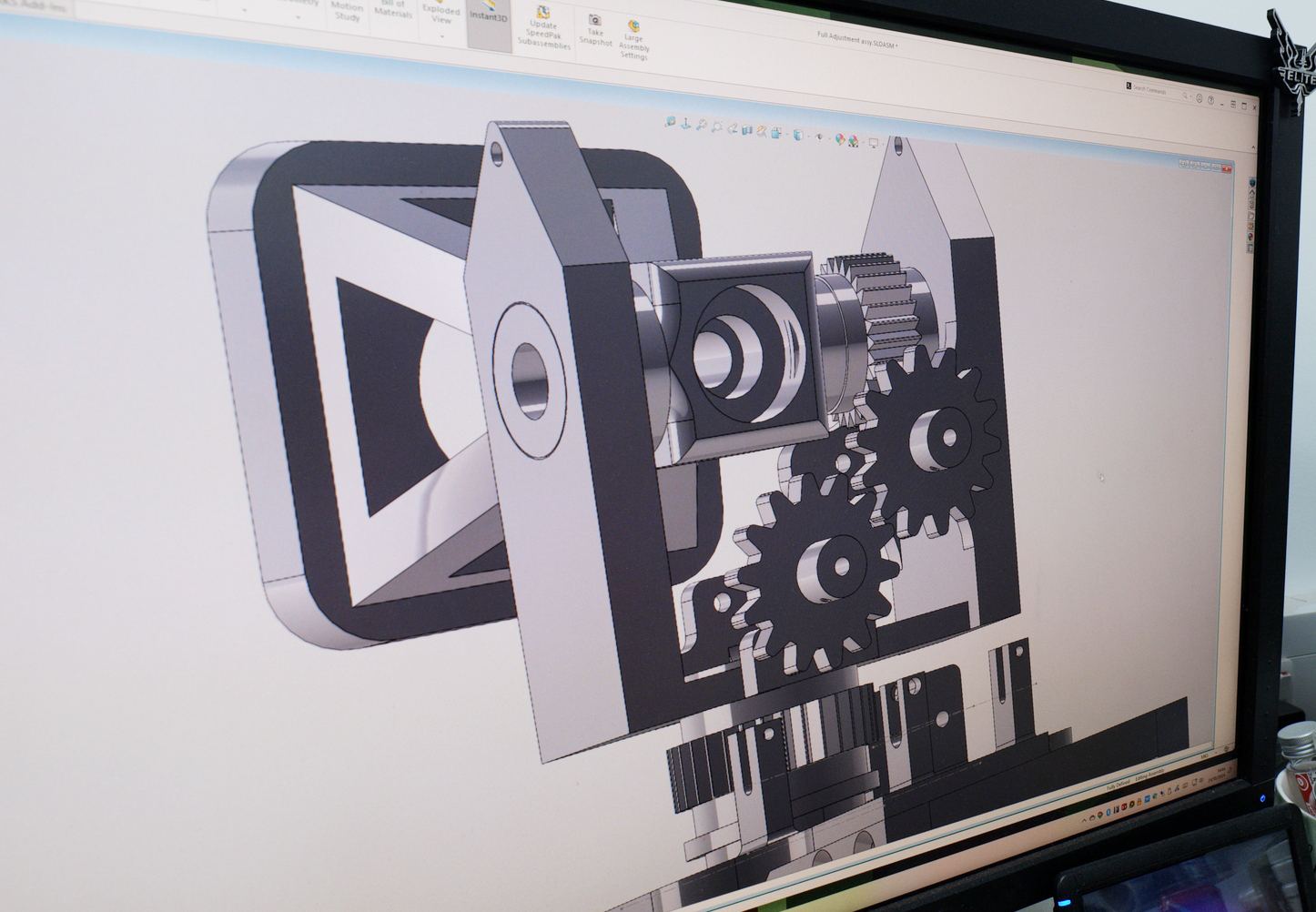1316x912 pixels.
Task: Open File Explorer task pane tab
Action: click(x=1251, y=216)
